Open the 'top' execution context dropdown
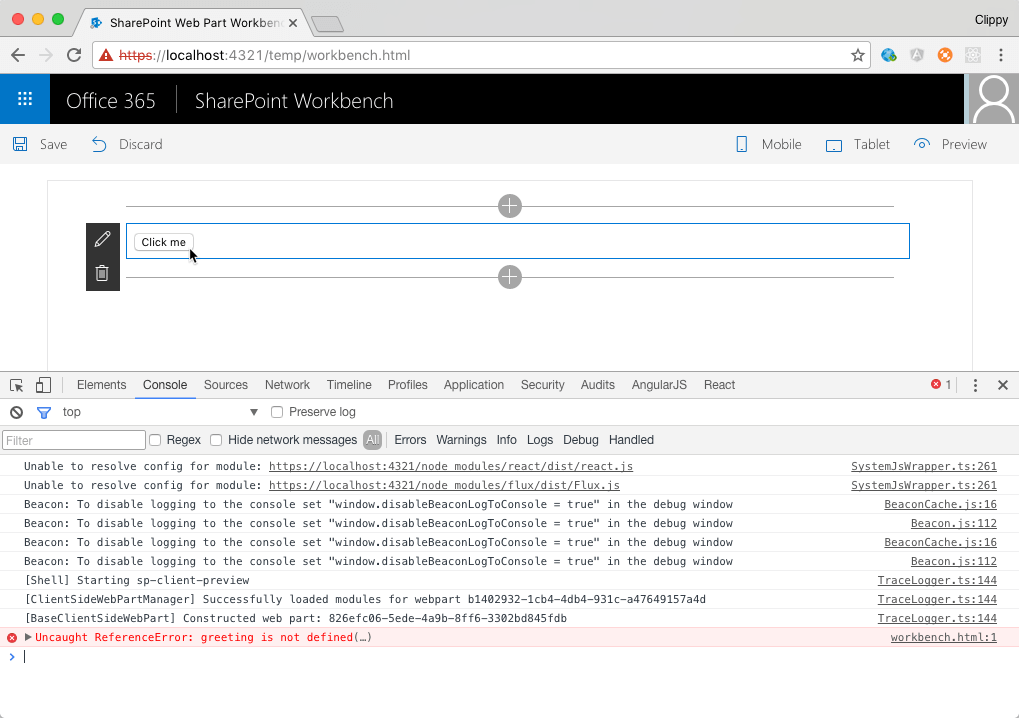Screen dimensions: 1019x718 [253, 411]
